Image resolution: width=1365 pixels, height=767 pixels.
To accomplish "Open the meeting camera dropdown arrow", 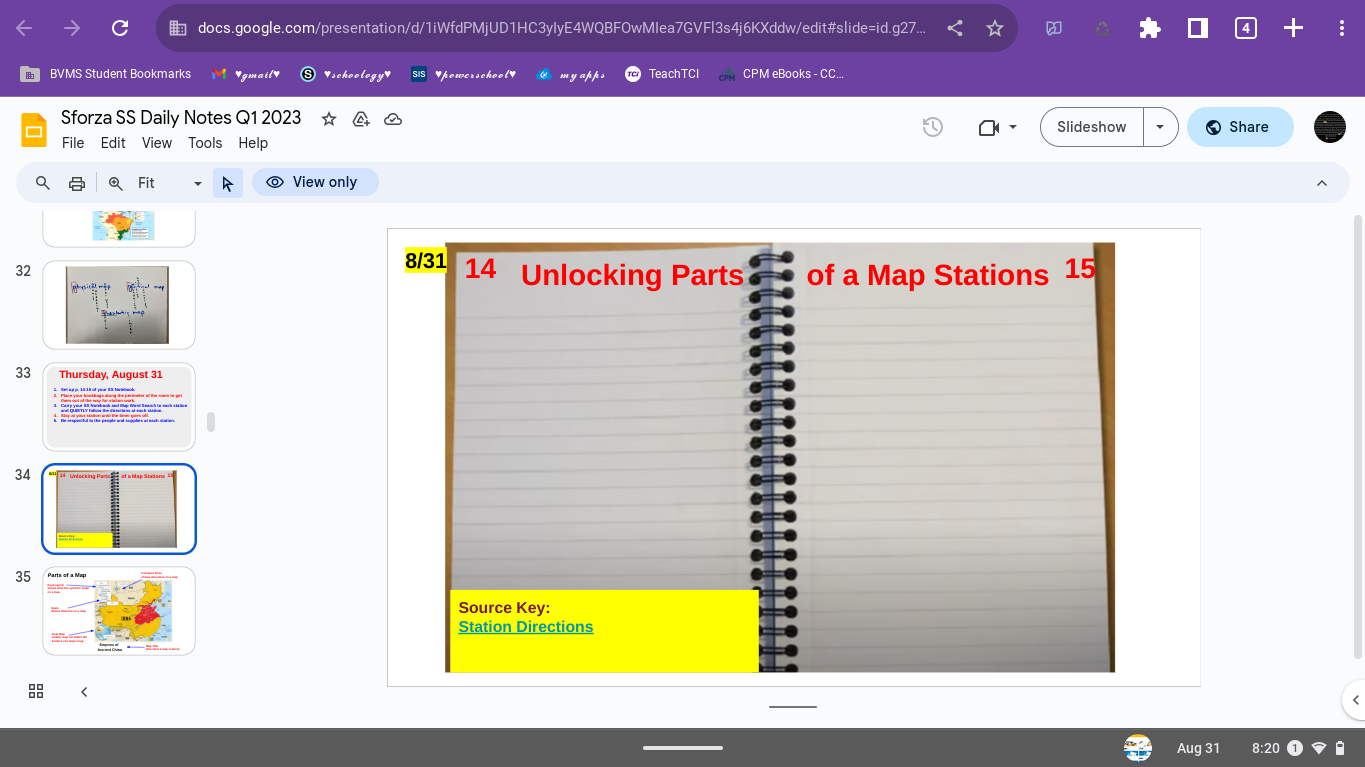I will tap(1013, 127).
